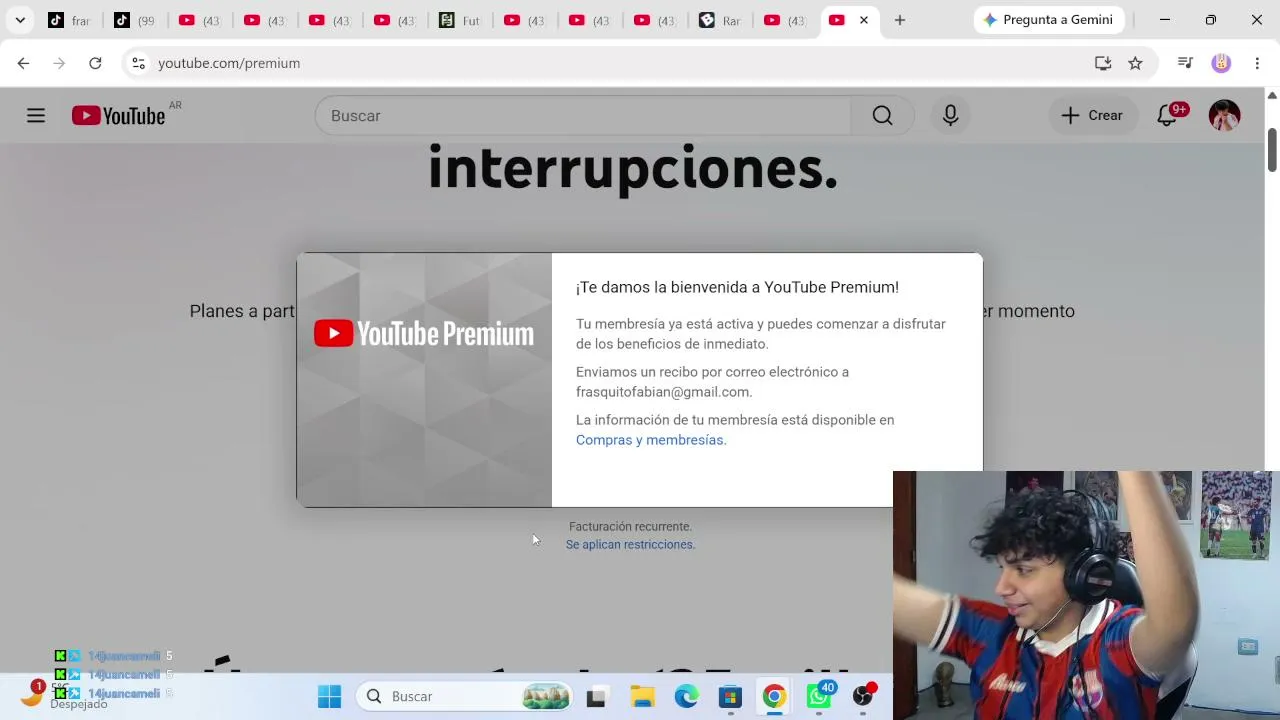View site information icon in address bar
Image resolution: width=1280 pixels, height=720 pixels.
point(139,63)
